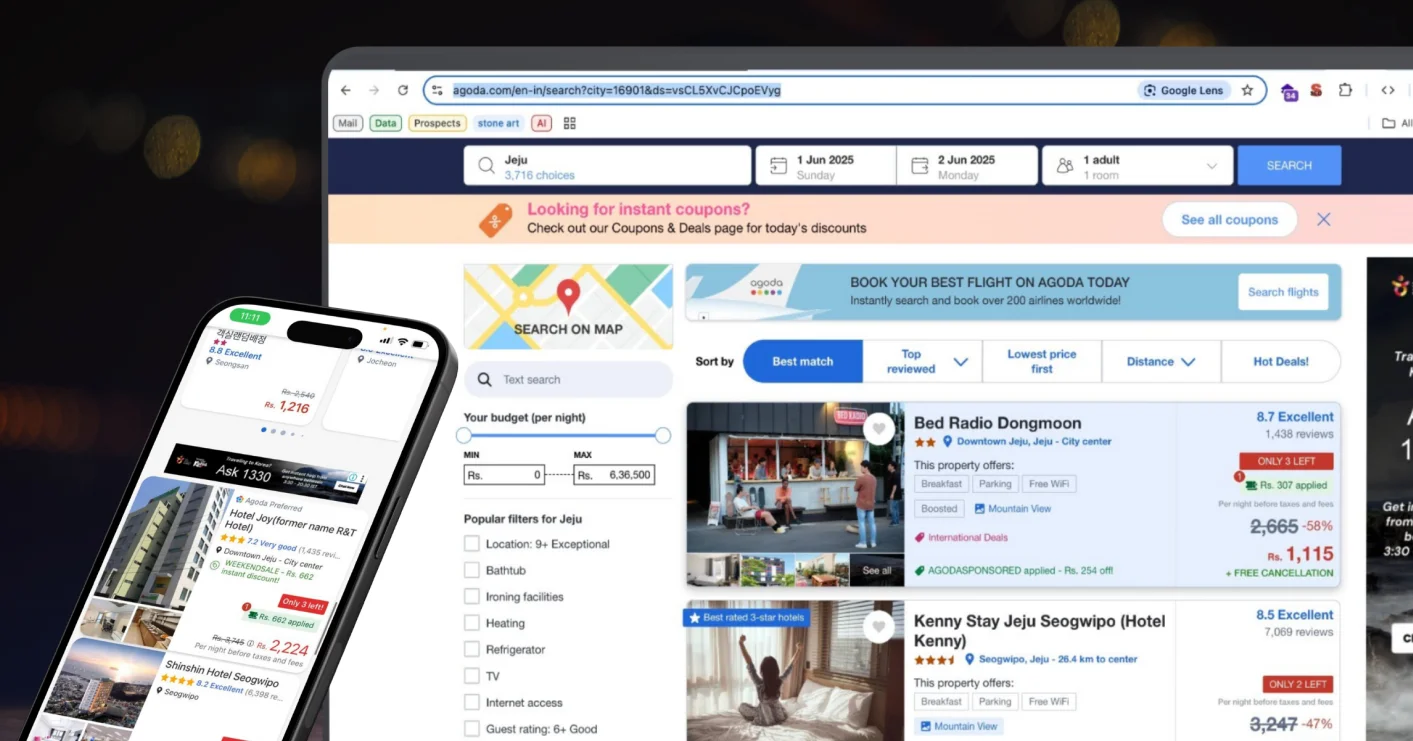Click the magnifier icon in the Text search box

pyautogui.click(x=484, y=380)
